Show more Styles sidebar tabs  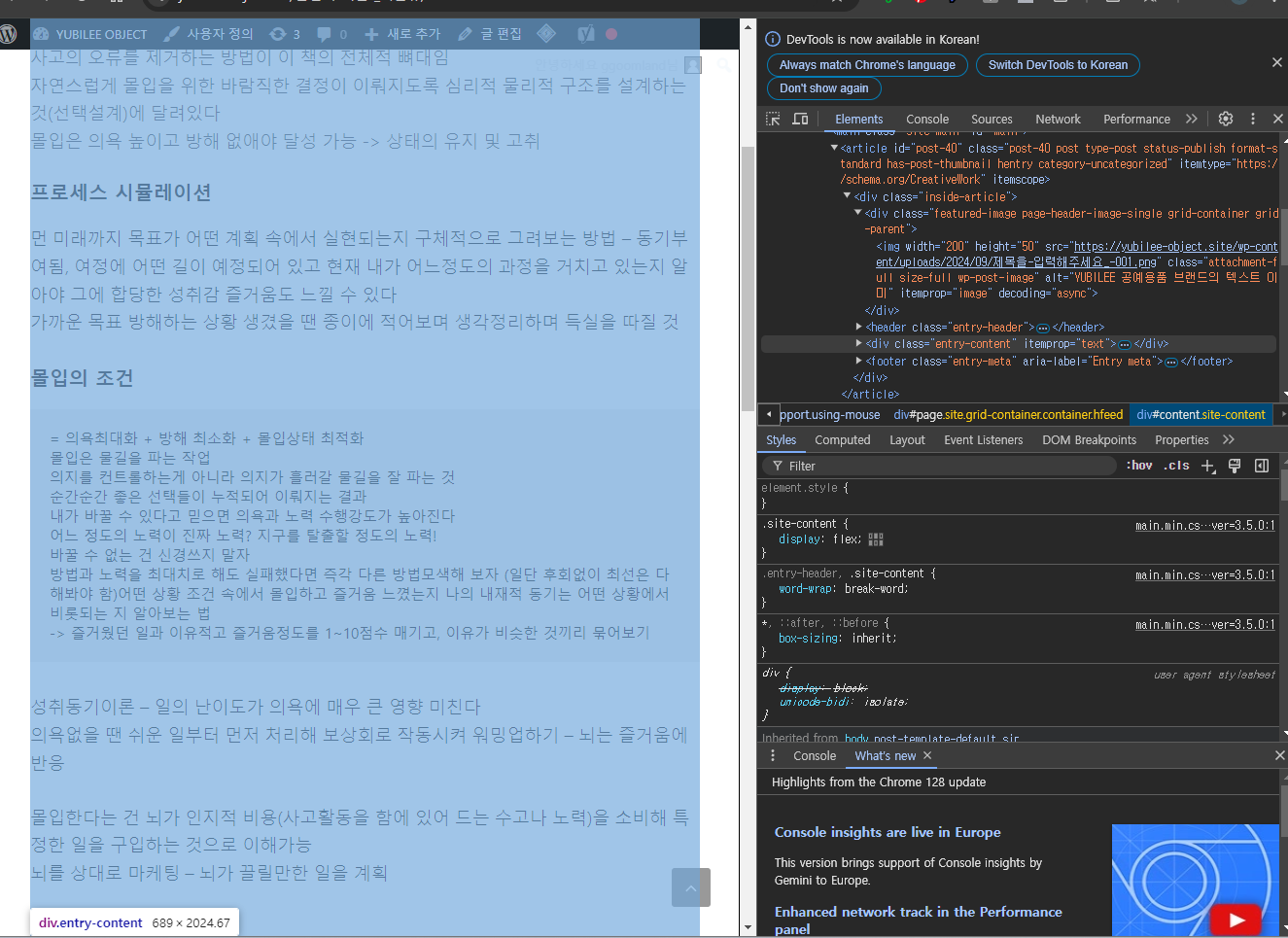point(1229,439)
